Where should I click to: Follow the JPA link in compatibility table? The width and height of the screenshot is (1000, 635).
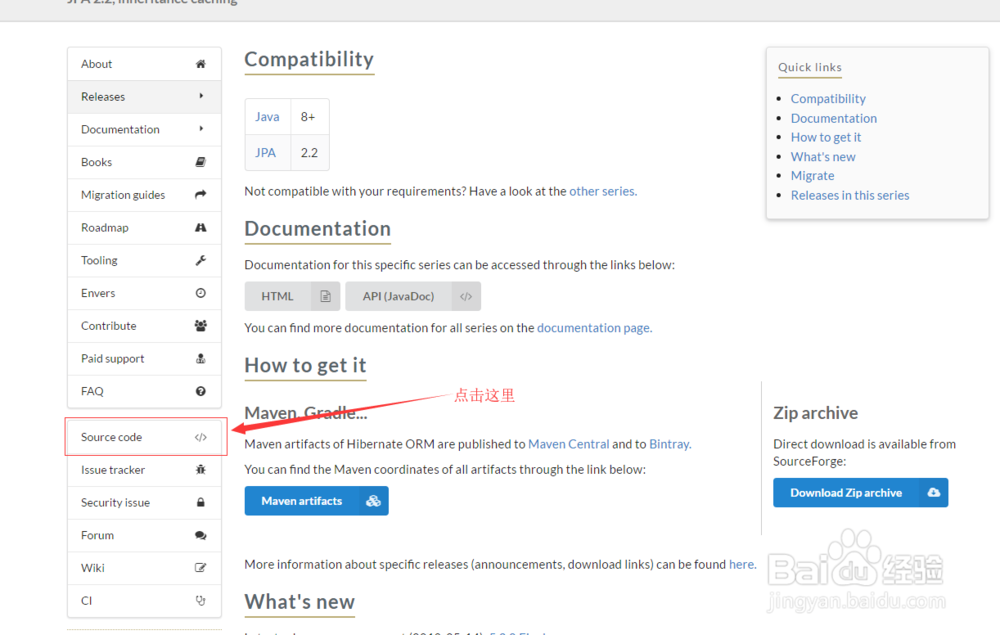pyautogui.click(x=265, y=153)
